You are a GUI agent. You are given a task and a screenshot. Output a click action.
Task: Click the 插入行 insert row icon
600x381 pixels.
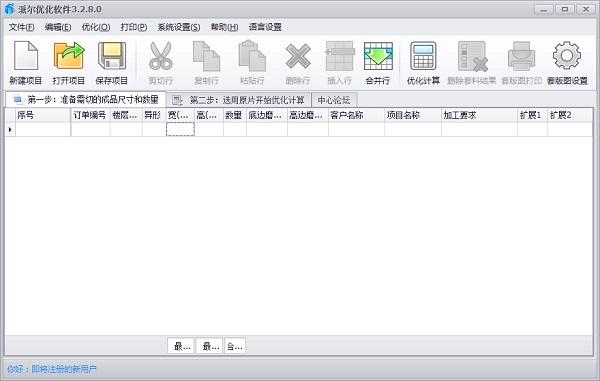click(x=339, y=56)
